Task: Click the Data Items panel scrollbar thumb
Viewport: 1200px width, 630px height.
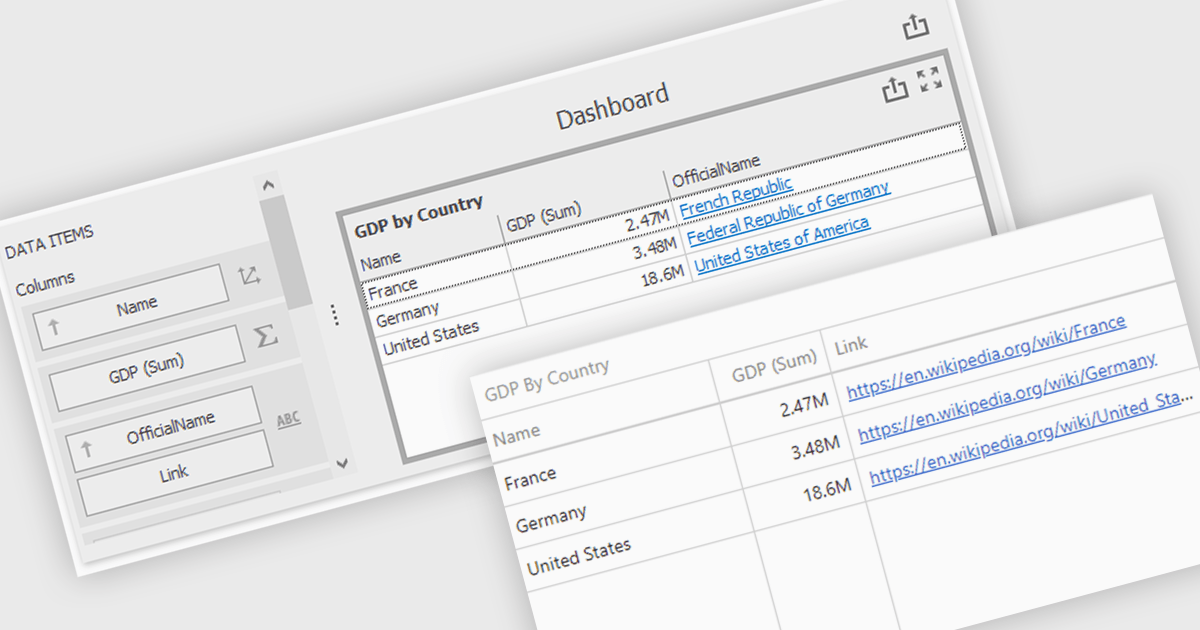Action: tap(286, 252)
